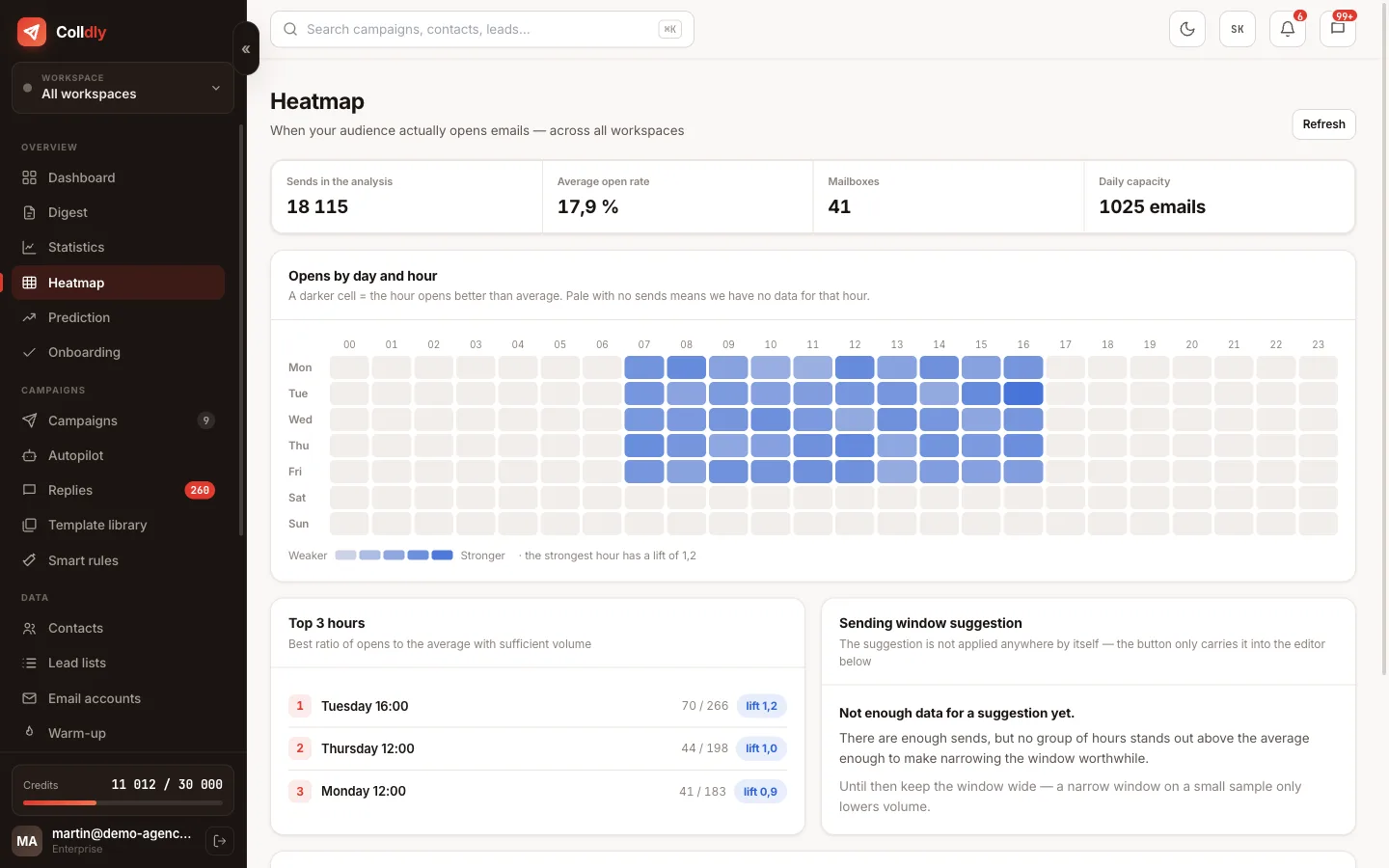This screenshot has width=1389, height=868.
Task: Click the magnifier icon in the search bar
Action: [x=290, y=29]
